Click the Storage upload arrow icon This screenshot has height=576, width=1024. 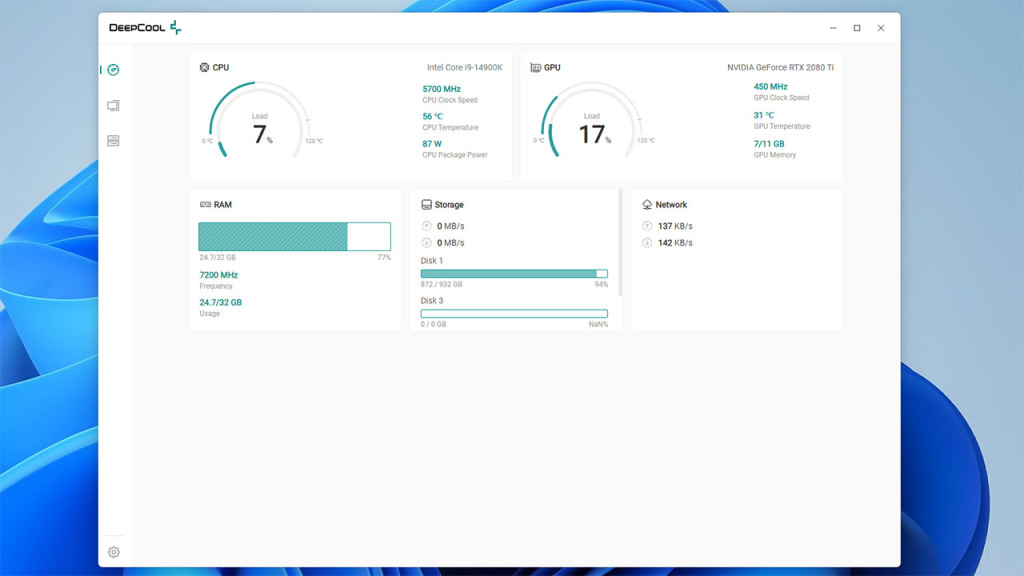pos(427,226)
